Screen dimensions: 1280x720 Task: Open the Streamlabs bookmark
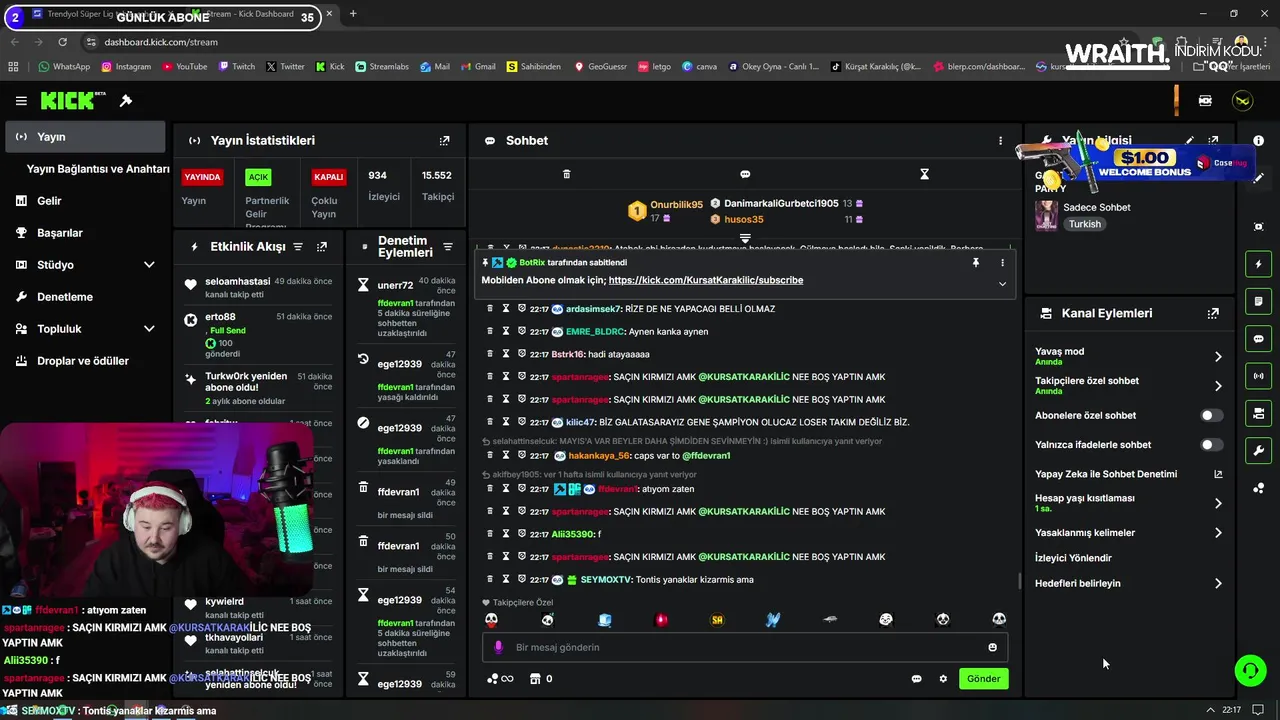click(382, 67)
